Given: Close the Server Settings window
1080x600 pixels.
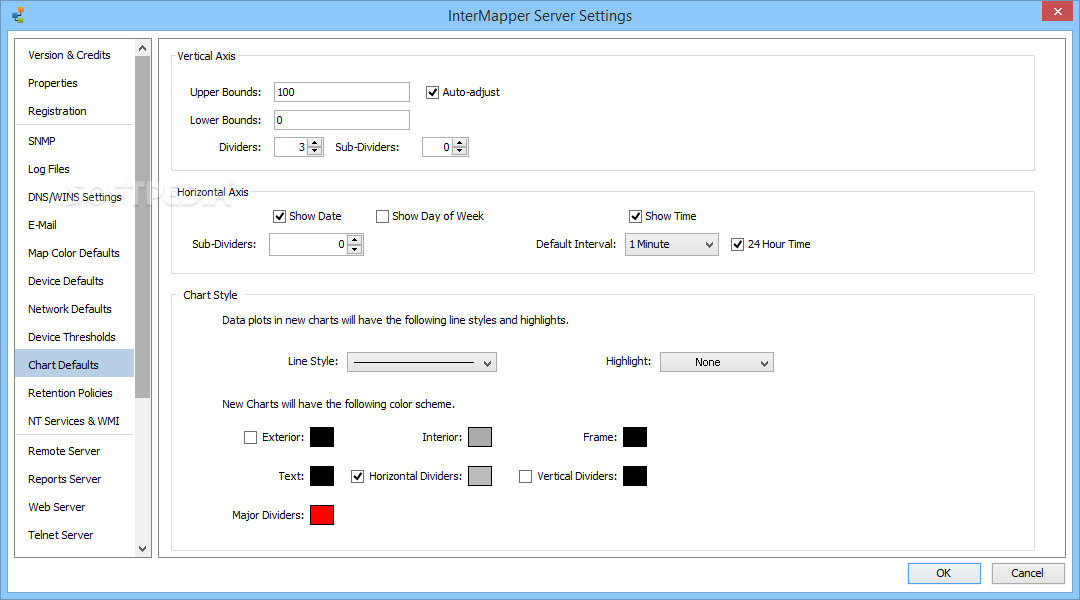Looking at the screenshot, I should [1057, 12].
